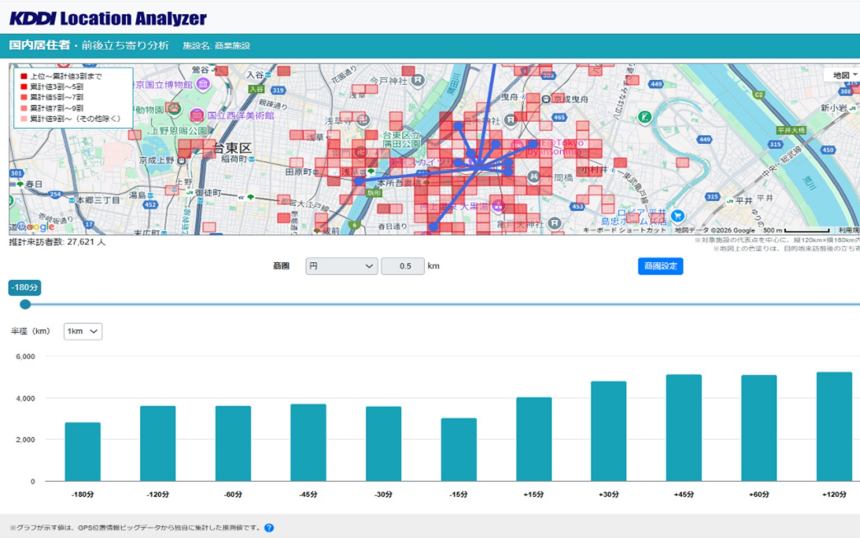
Task: Click the 累計値9割～ legend swatch
Action: [x=24, y=118]
